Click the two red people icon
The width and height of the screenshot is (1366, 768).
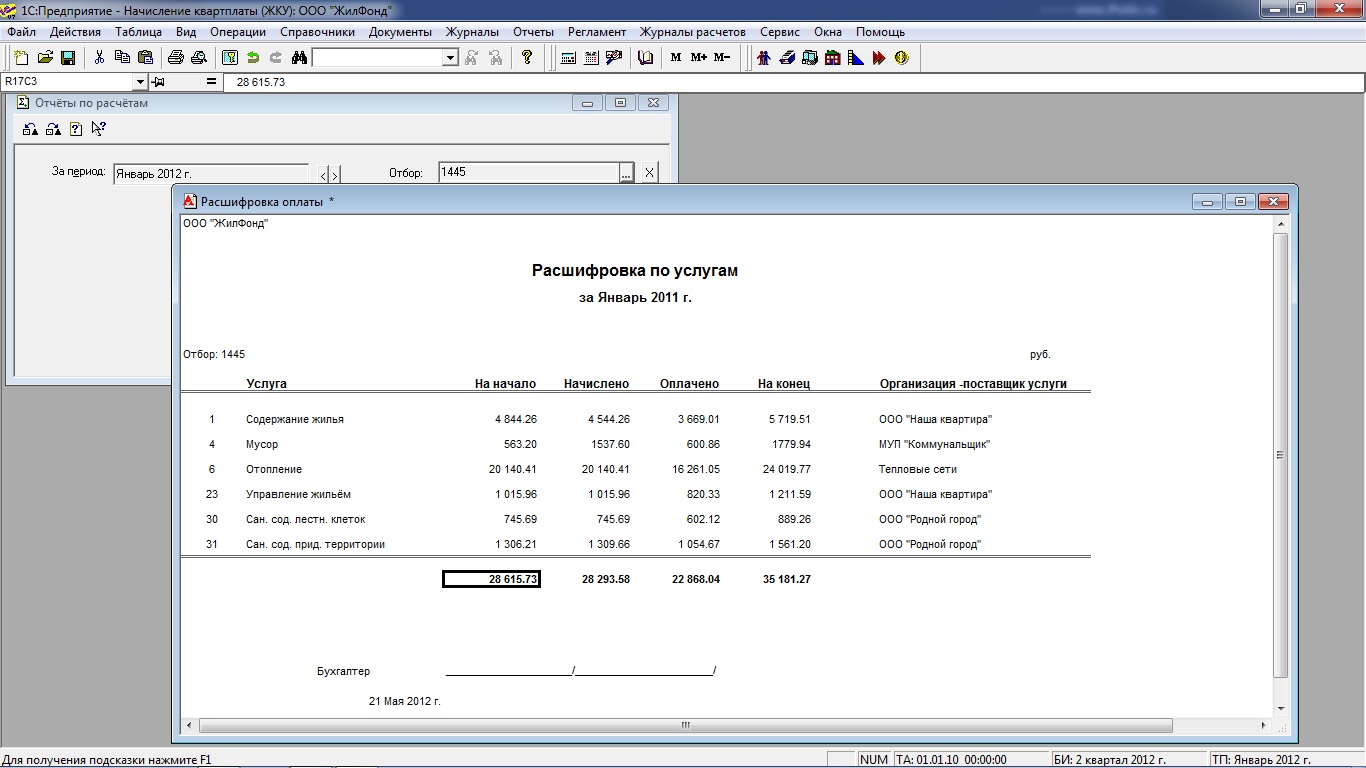tap(764, 58)
